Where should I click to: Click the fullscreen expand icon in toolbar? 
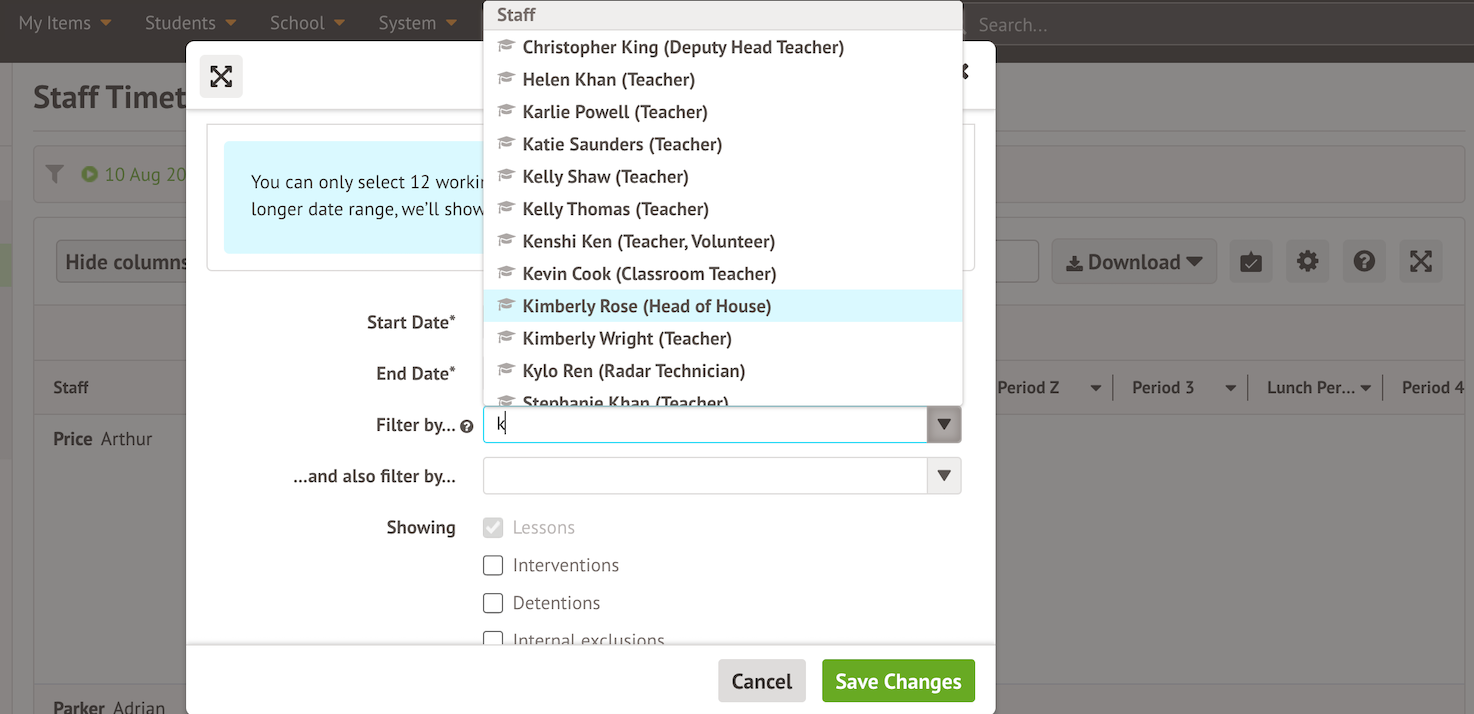coord(1420,262)
